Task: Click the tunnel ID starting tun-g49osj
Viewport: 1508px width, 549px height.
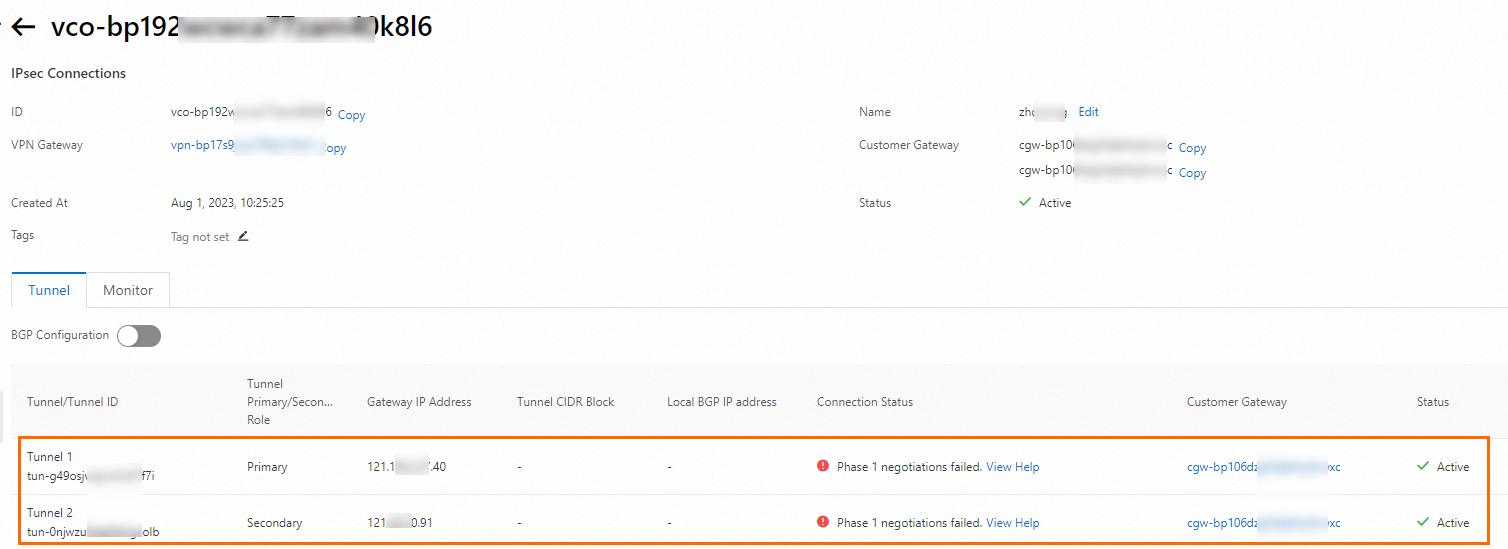Action: pos(91,476)
